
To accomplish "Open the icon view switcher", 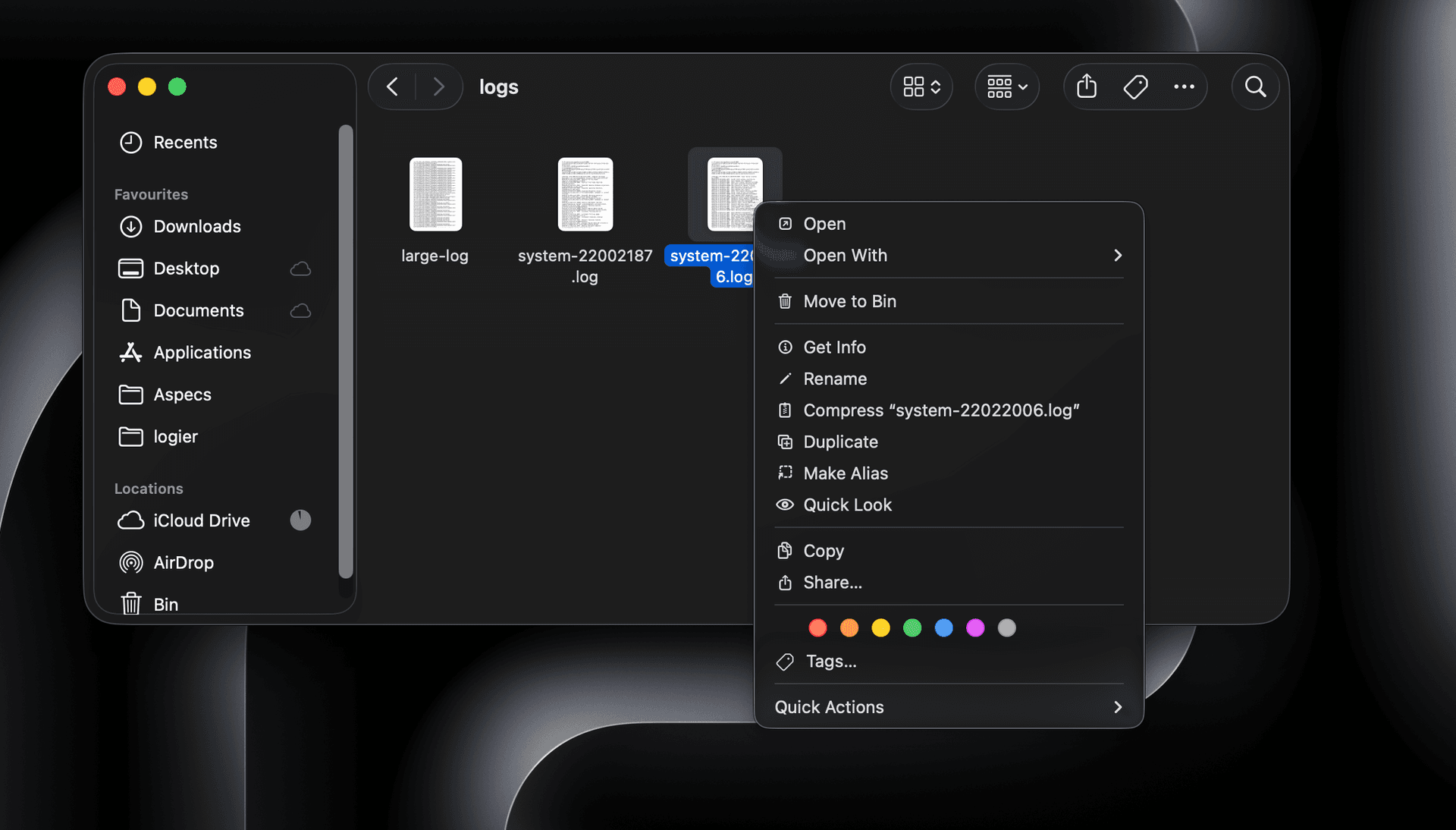I will (921, 87).
